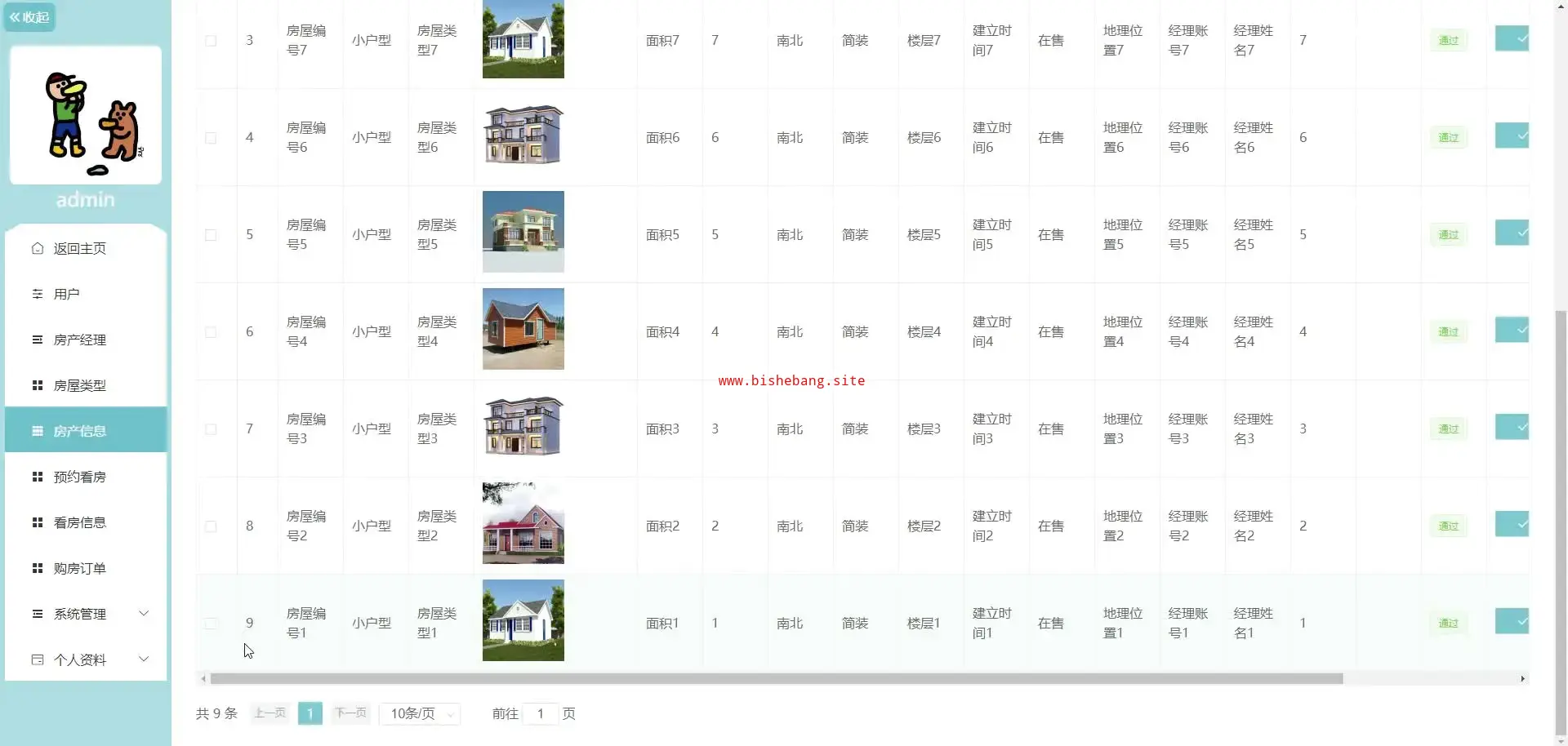The width and height of the screenshot is (1568, 746).
Task: Click the home icon beside 返回主页
Action: (38, 248)
